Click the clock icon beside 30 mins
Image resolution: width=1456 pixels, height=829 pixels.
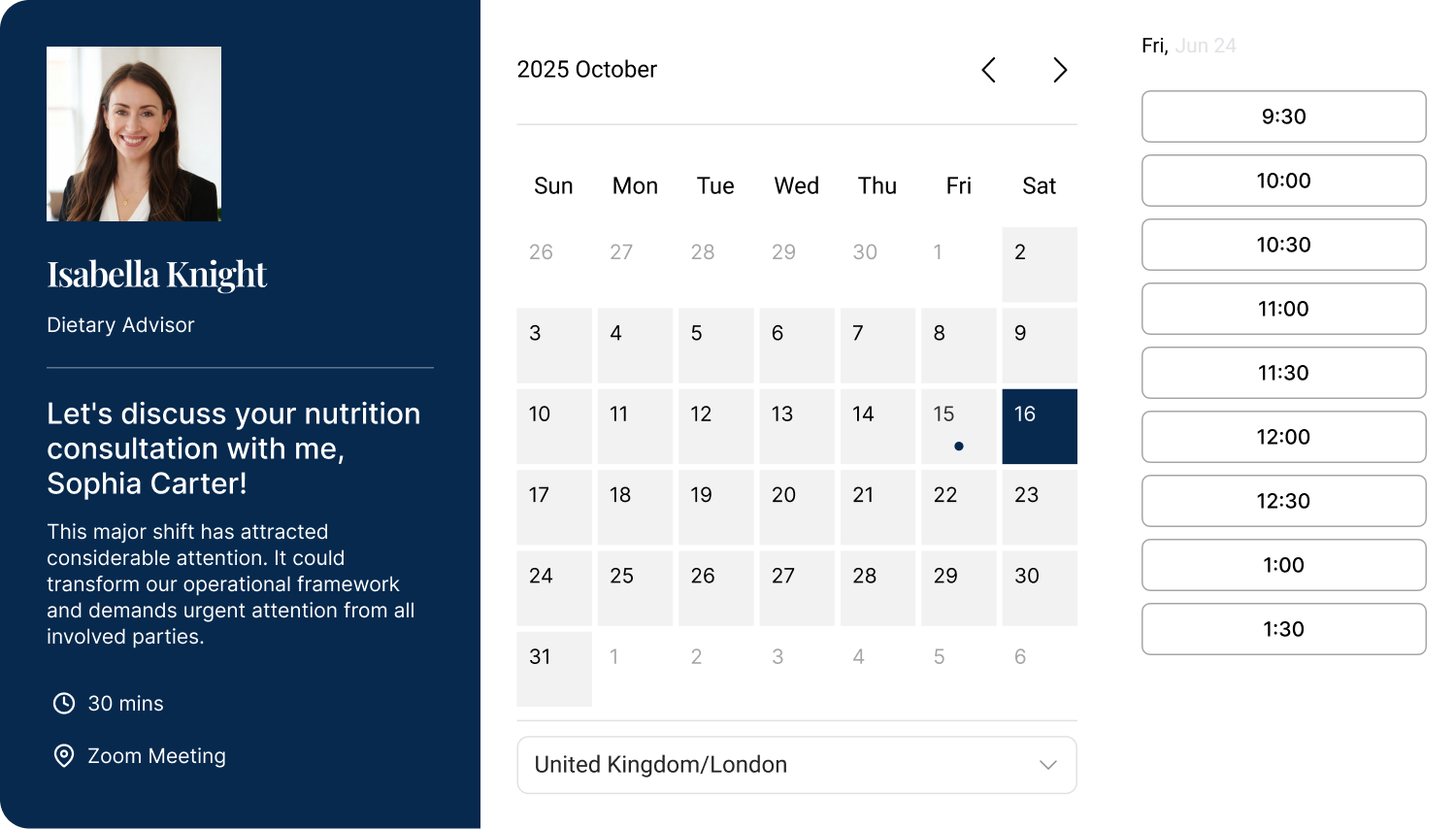pyautogui.click(x=64, y=704)
